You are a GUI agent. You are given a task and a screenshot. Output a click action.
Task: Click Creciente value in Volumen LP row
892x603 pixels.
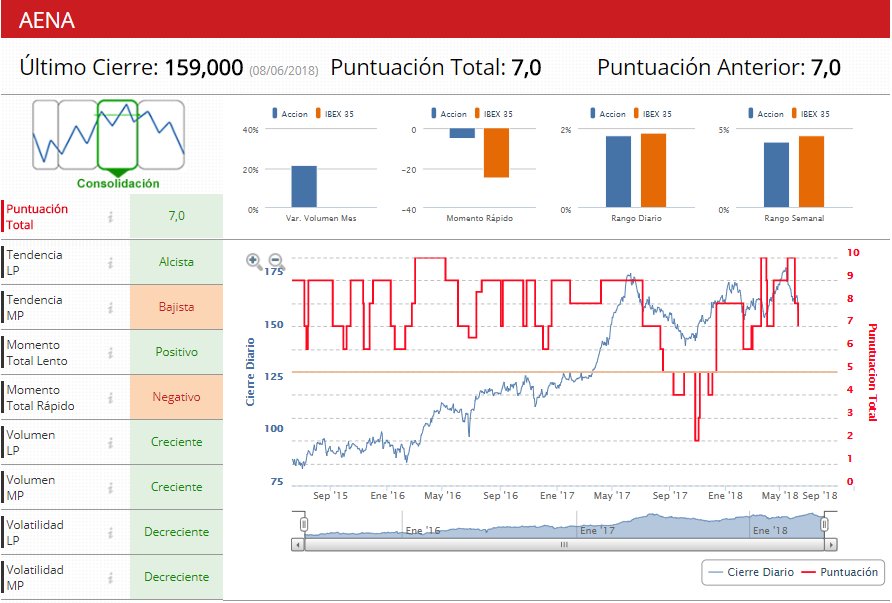click(x=176, y=442)
